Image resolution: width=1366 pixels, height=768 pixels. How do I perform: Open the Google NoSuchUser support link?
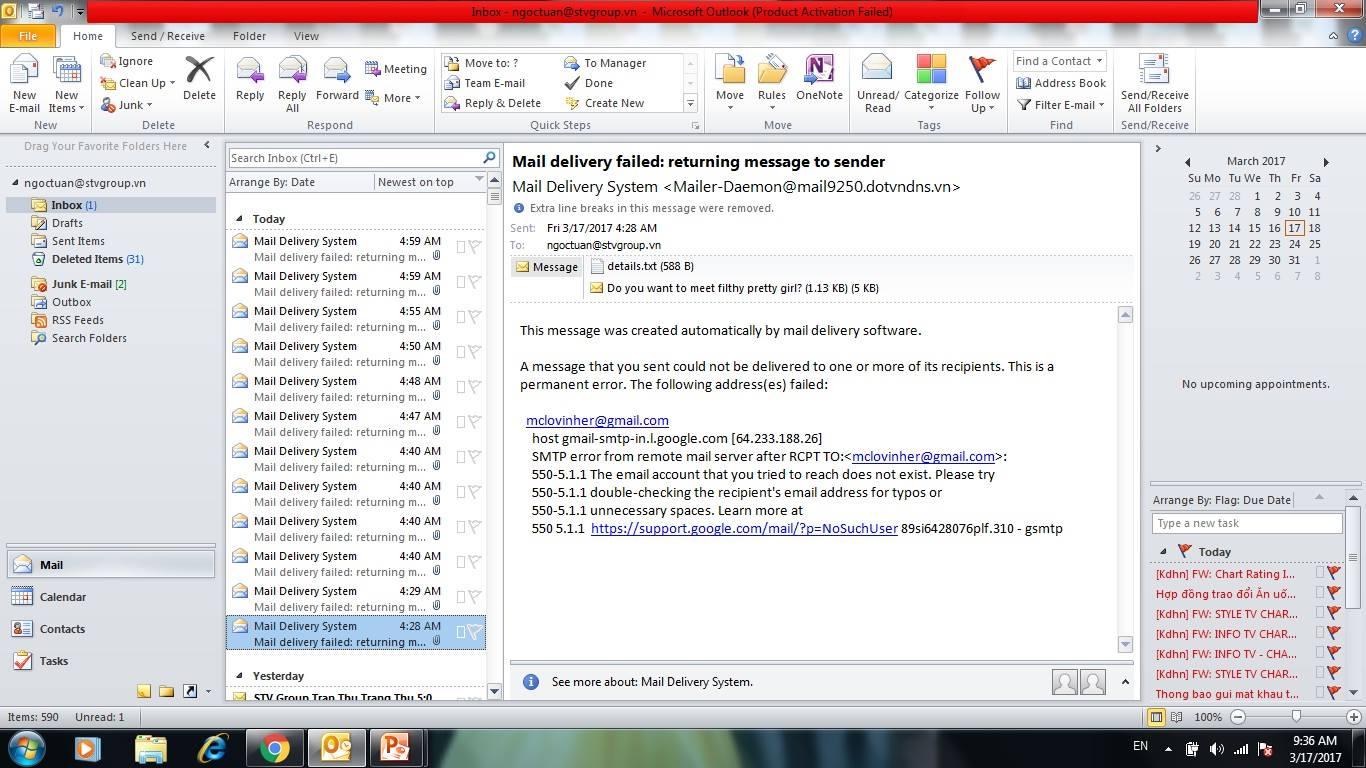point(744,529)
